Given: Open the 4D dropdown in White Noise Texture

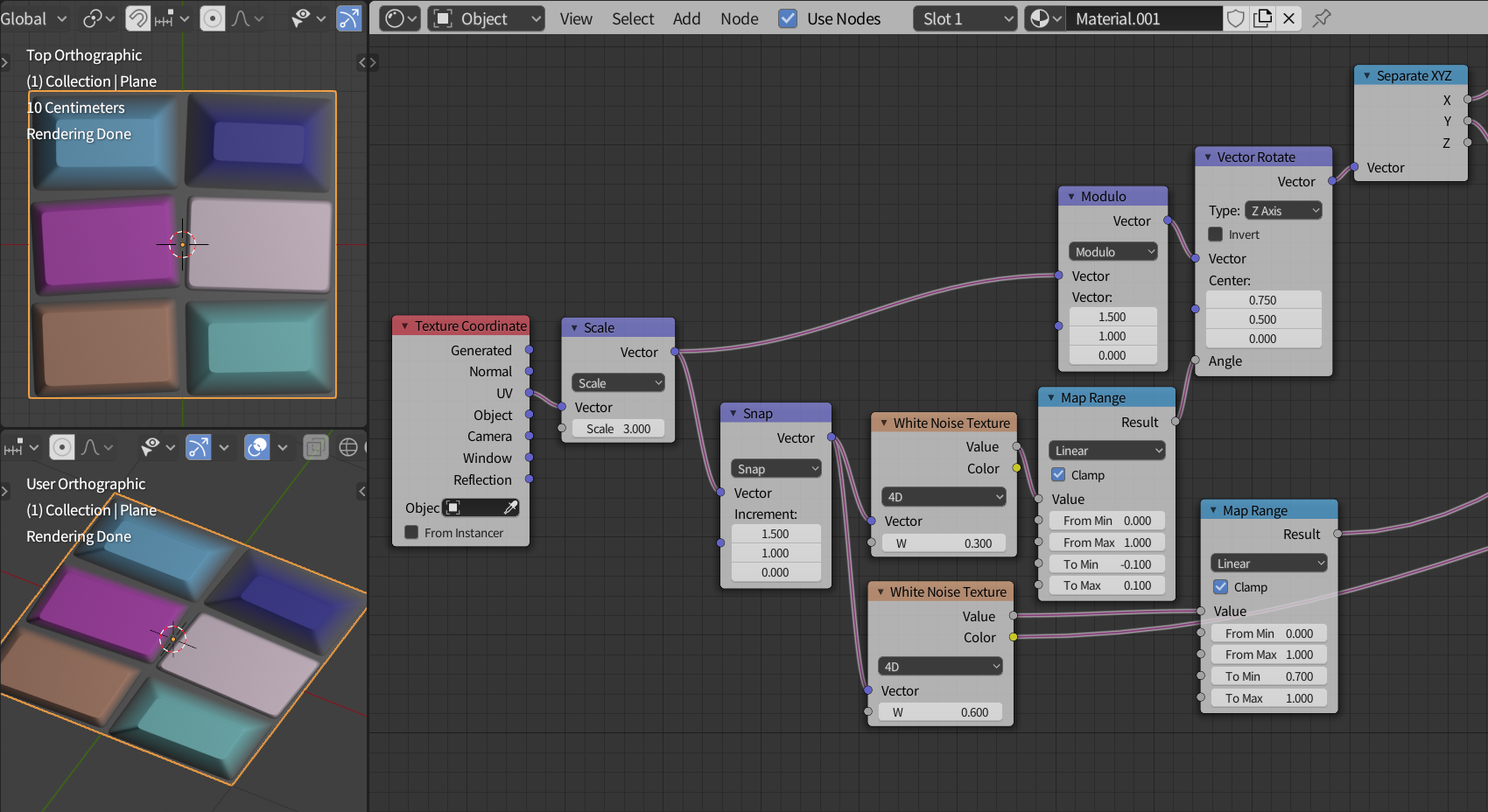Looking at the screenshot, I should point(944,496).
